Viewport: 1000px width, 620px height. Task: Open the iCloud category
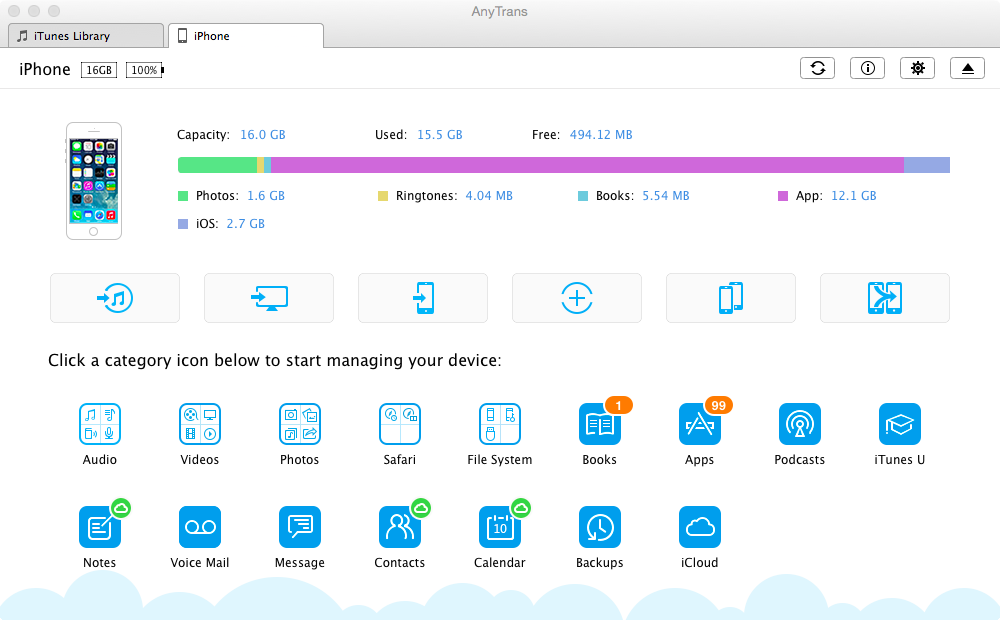pos(700,527)
